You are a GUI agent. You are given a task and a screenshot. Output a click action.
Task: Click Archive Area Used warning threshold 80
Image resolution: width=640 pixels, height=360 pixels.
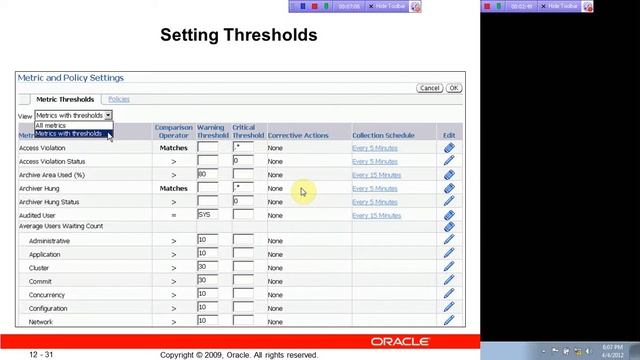coord(208,174)
